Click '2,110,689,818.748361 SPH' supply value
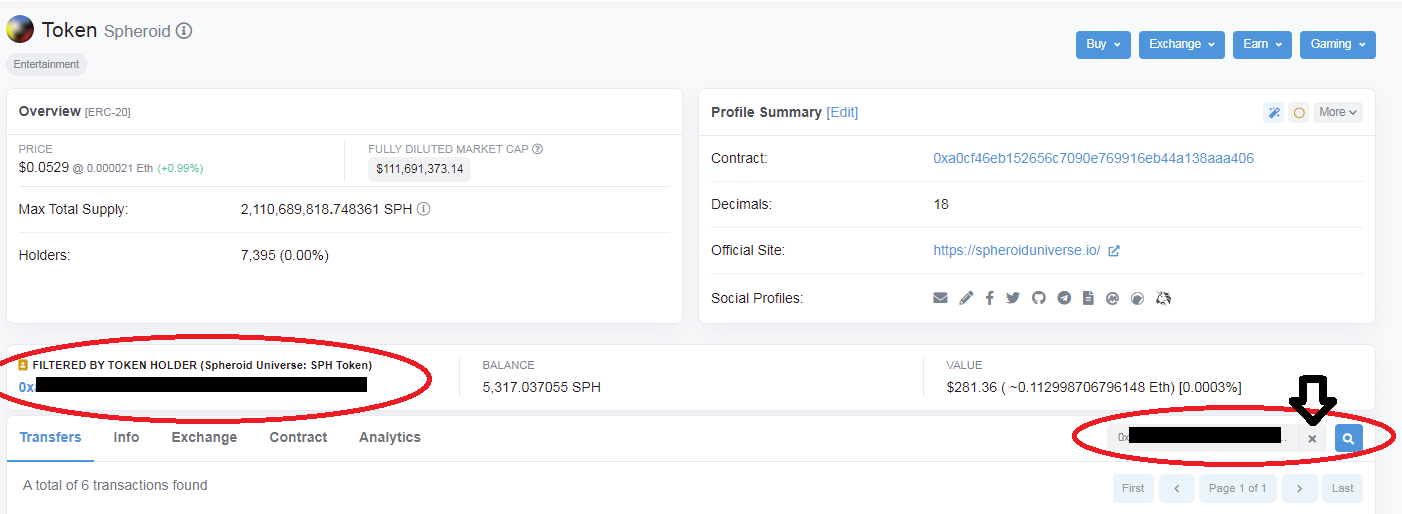Viewport: 1402px width, 514px height. click(326, 210)
